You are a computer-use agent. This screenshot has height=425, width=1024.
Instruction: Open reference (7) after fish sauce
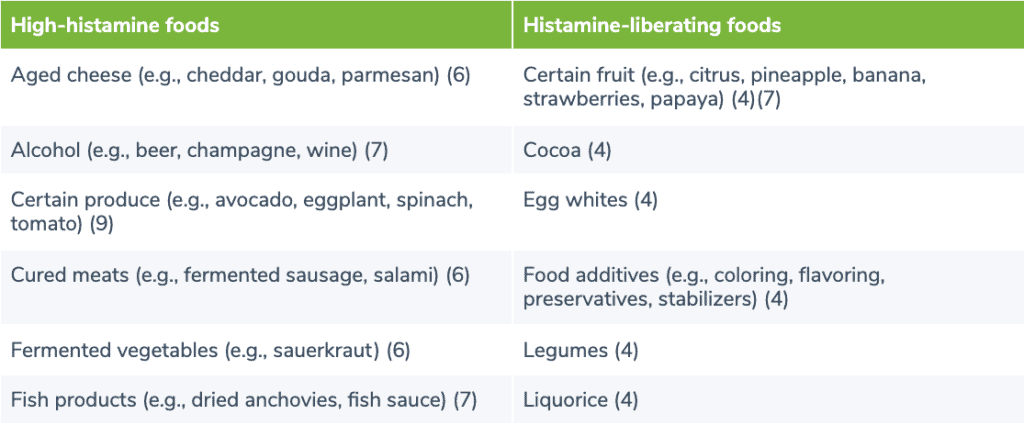[464, 400]
